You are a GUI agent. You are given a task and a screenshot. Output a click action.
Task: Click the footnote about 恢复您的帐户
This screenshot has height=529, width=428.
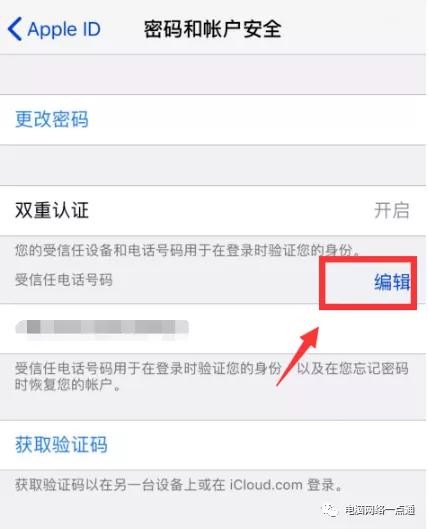(212, 376)
